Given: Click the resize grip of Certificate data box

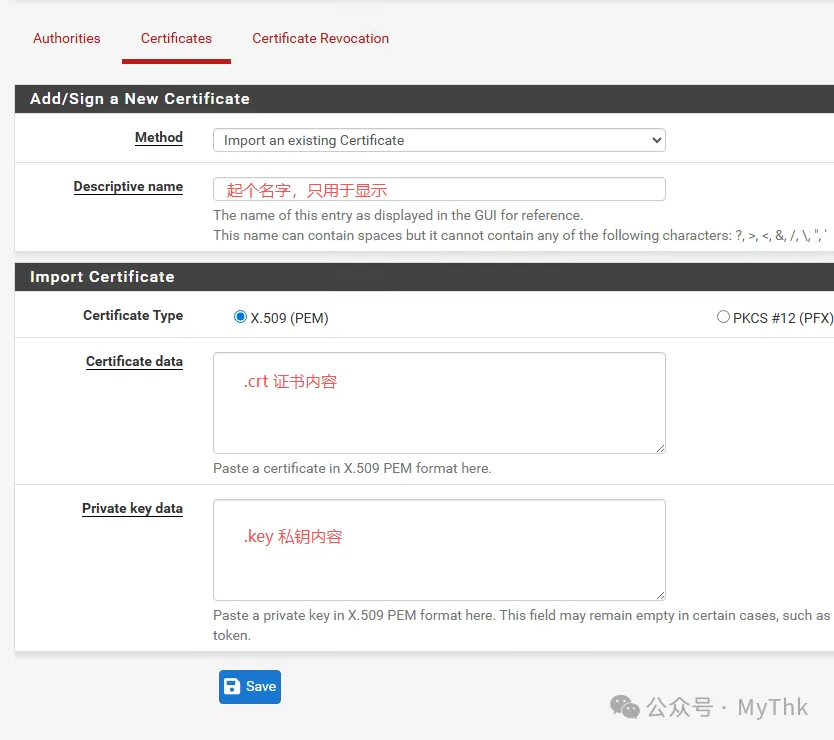Looking at the screenshot, I should (660, 448).
